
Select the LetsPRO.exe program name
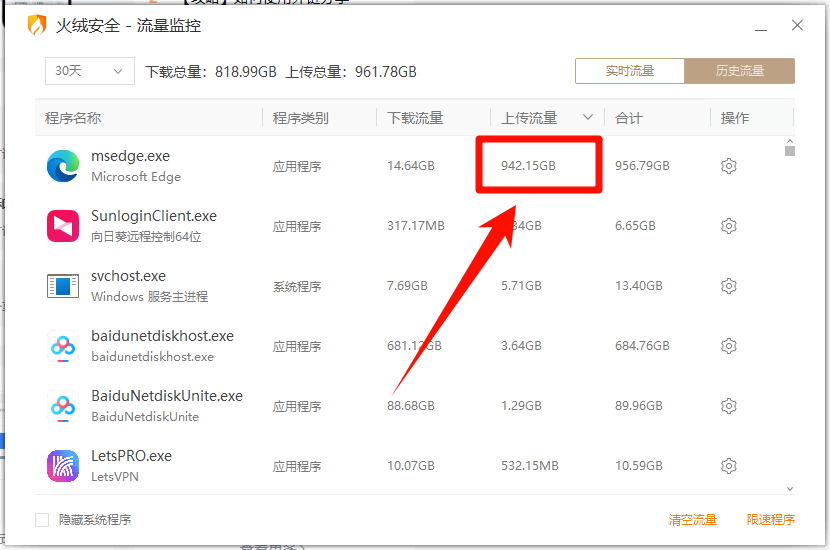pyautogui.click(x=131, y=456)
